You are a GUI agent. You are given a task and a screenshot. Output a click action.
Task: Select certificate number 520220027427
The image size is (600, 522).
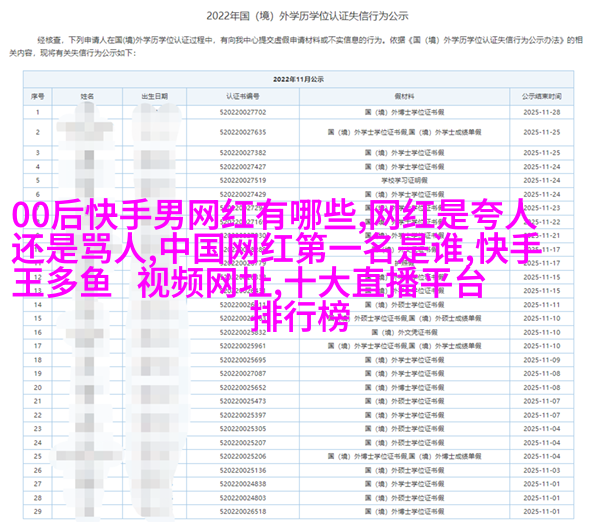(x=243, y=167)
